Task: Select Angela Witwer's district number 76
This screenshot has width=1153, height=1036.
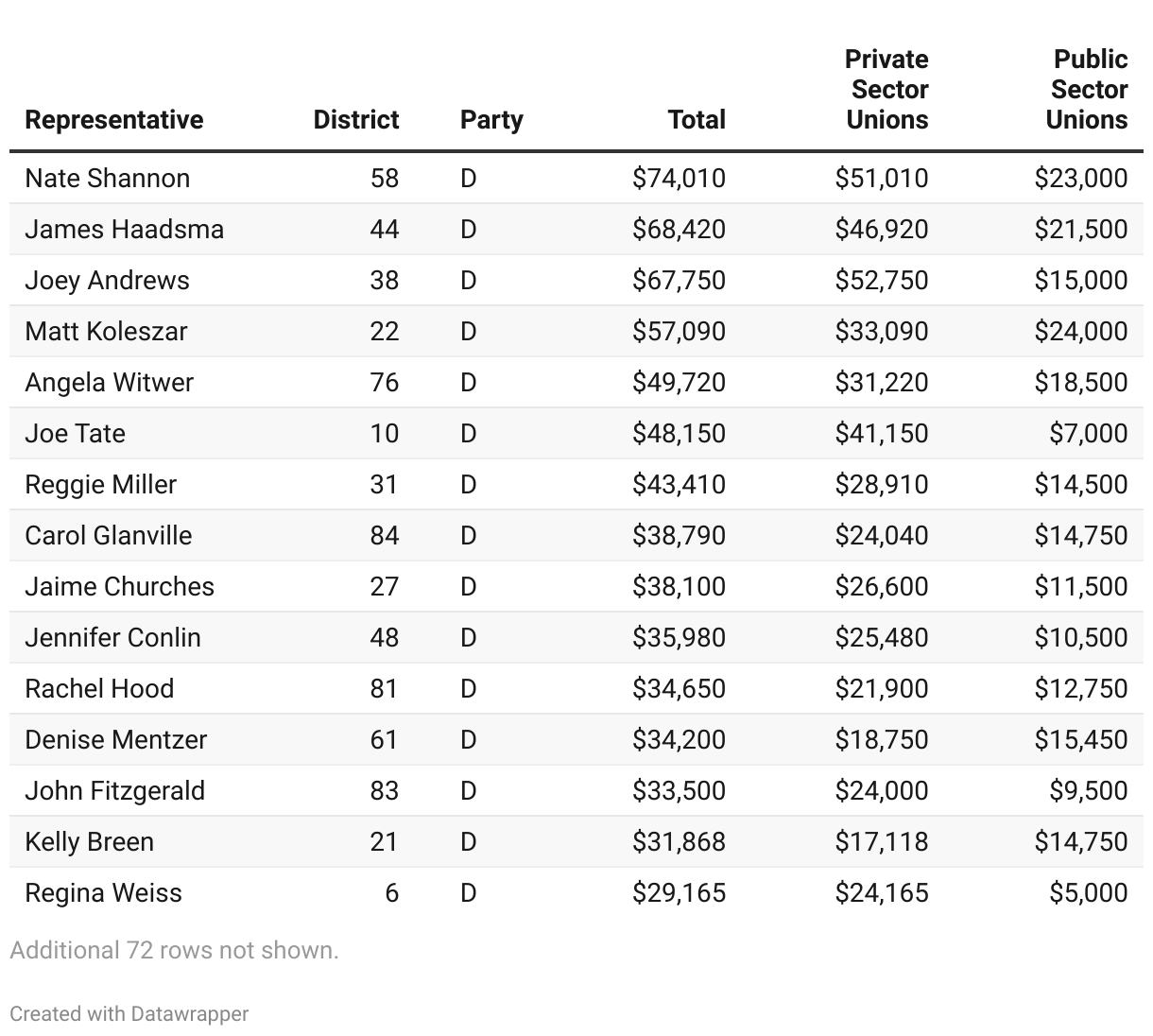Action: (385, 383)
